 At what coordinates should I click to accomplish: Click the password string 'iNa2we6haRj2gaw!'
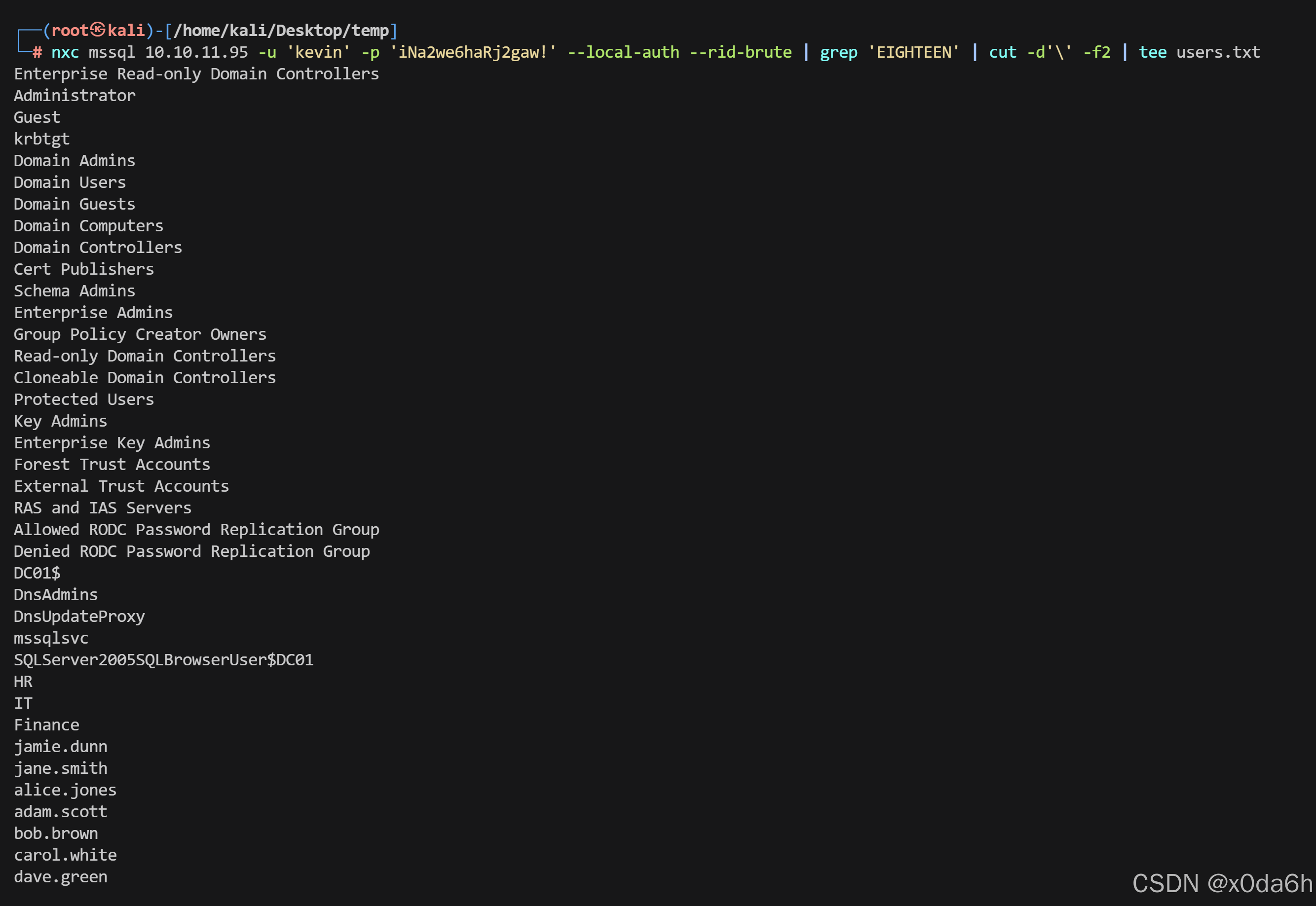(473, 52)
